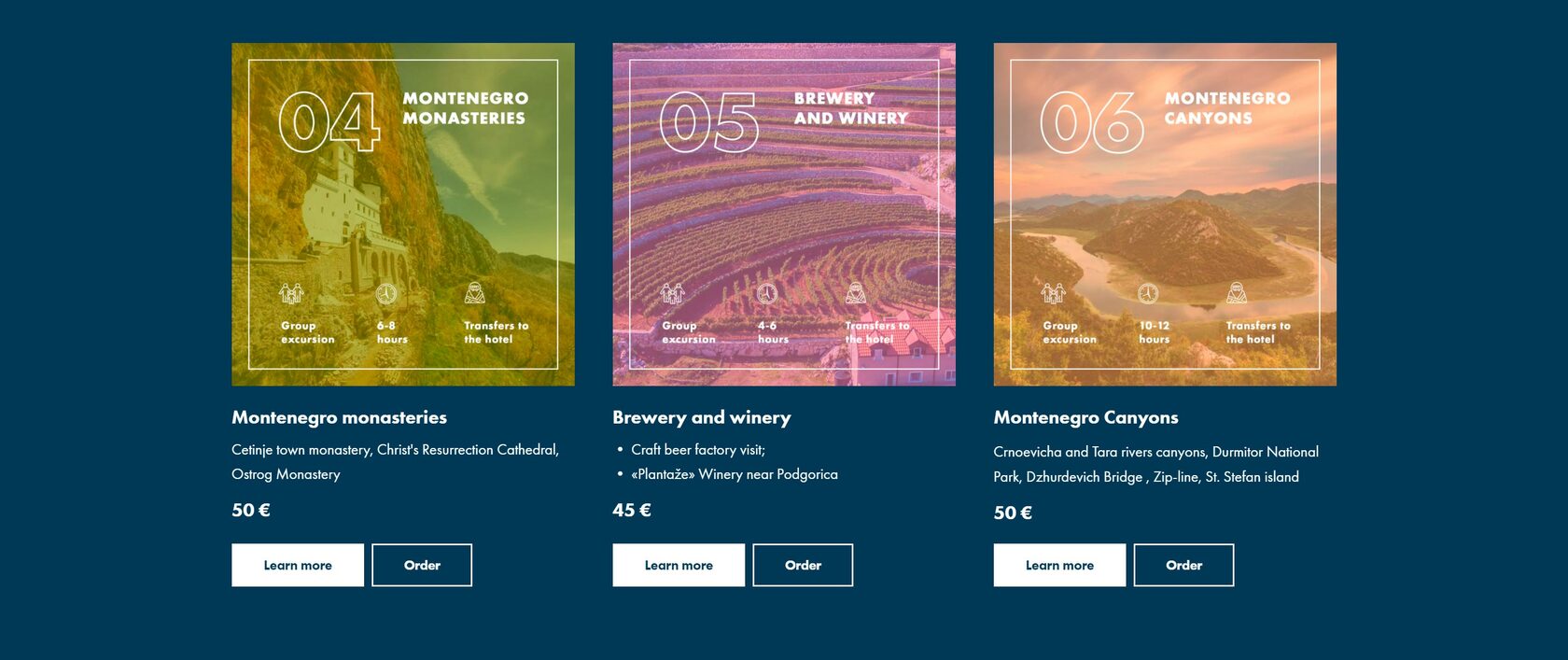The height and width of the screenshot is (660, 1568).
Task: Click clock icon on Montenegro Canyons card
Action: (1148, 294)
